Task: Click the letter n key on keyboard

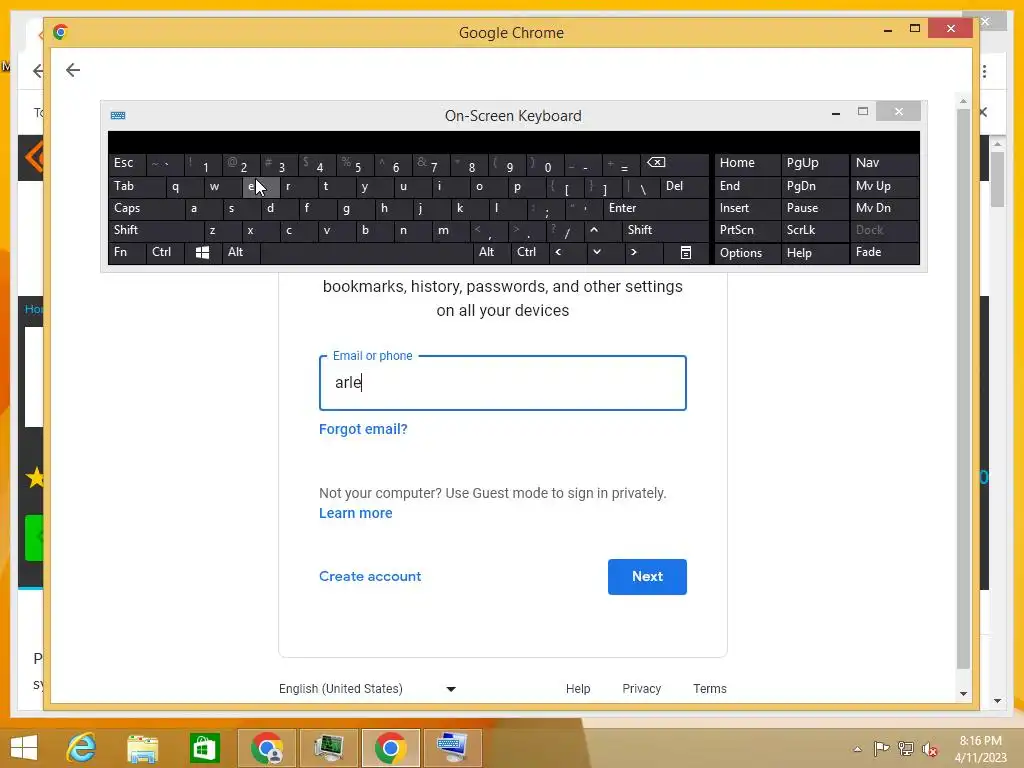Action: tap(413, 230)
